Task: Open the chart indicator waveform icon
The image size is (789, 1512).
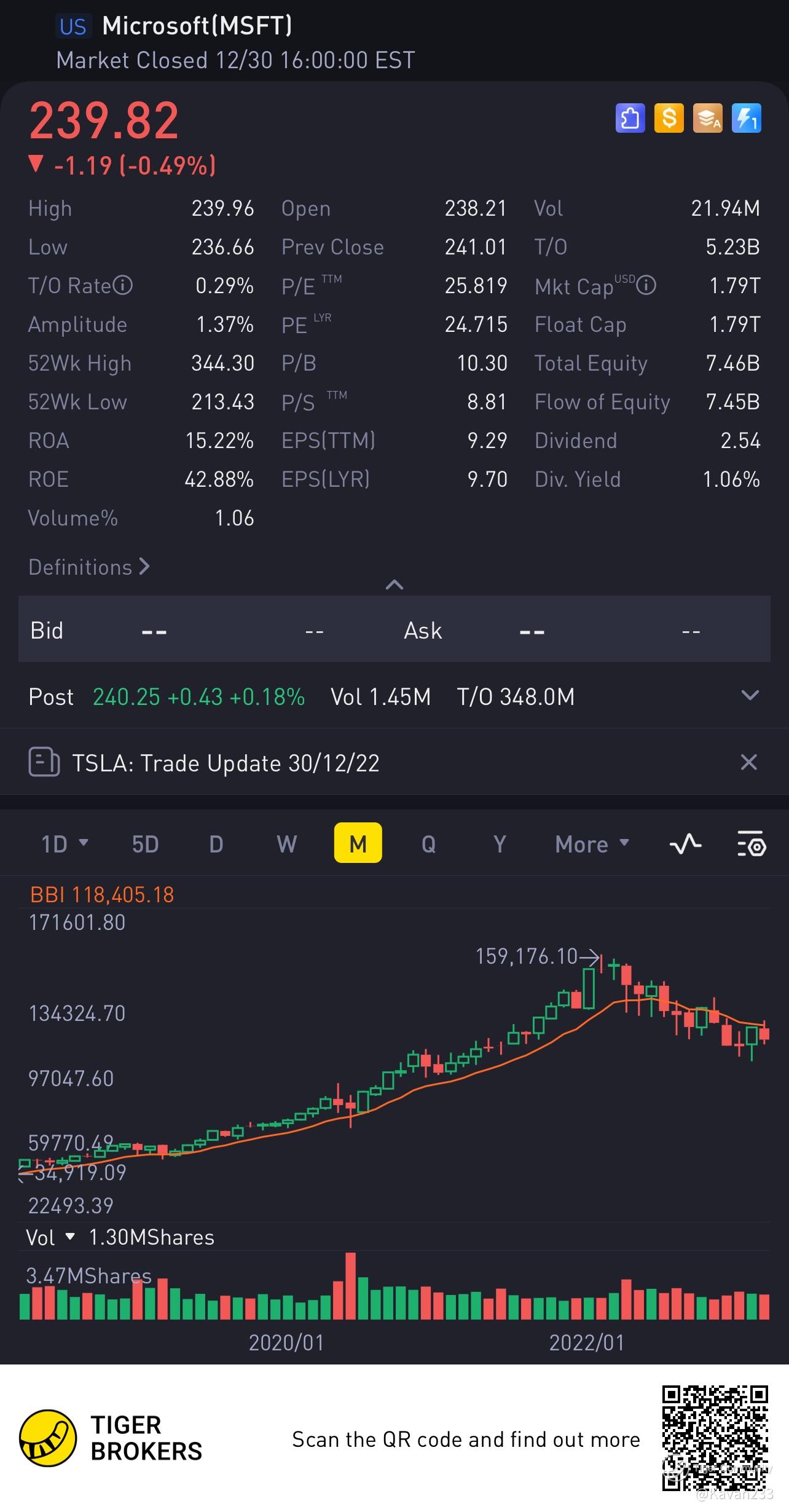Action: coord(685,844)
